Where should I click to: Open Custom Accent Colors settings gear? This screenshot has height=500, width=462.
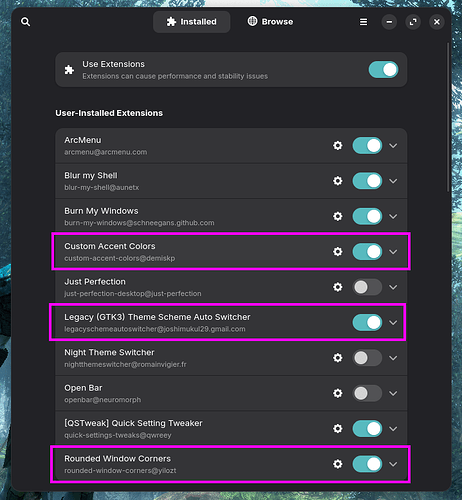click(338, 252)
